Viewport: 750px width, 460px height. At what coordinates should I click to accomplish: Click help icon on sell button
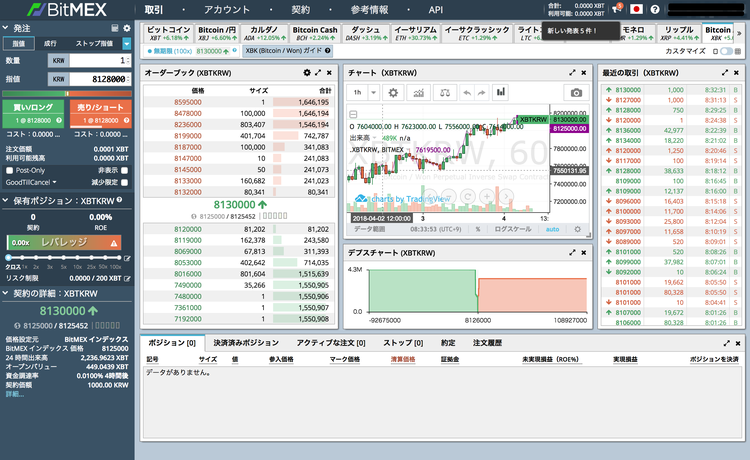[x=127, y=120]
